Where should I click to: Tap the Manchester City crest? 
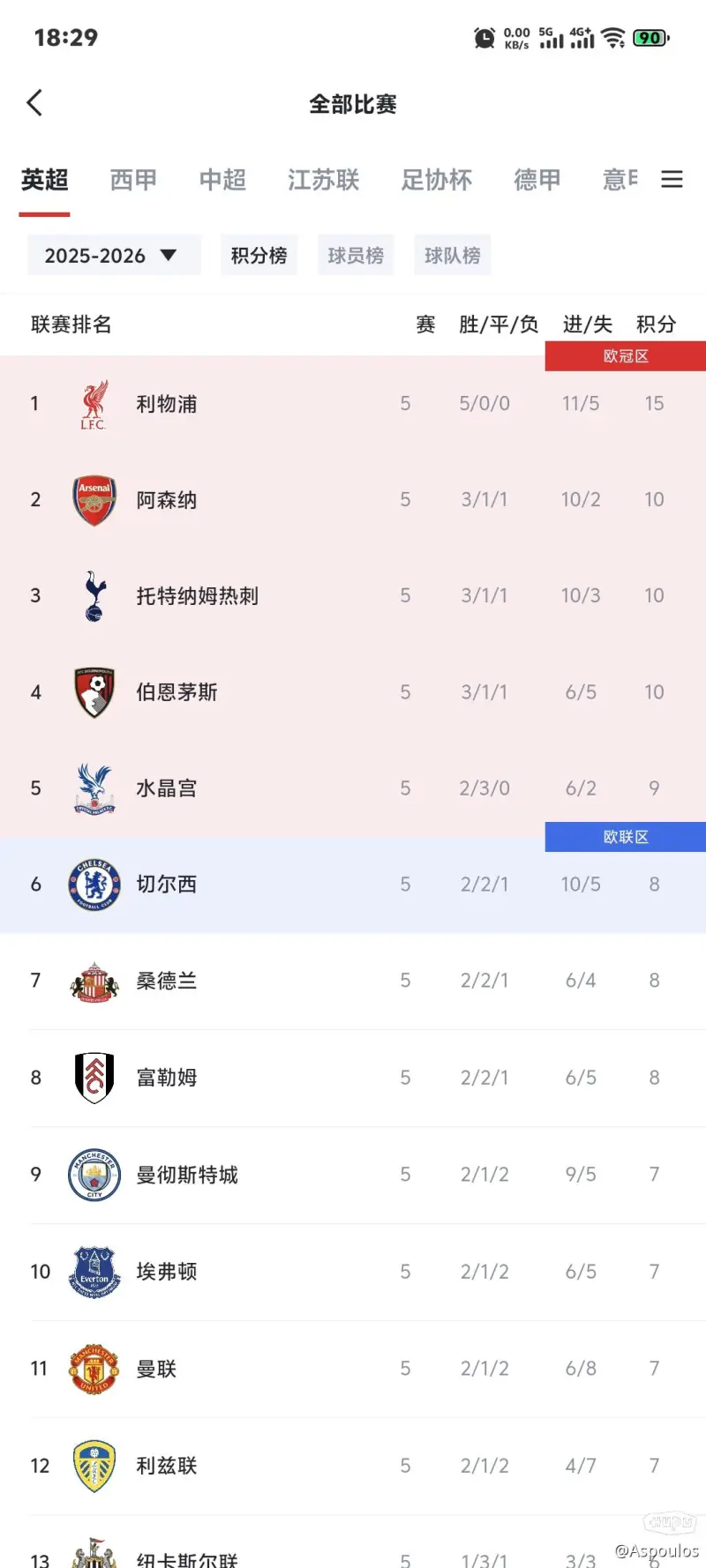click(94, 1175)
